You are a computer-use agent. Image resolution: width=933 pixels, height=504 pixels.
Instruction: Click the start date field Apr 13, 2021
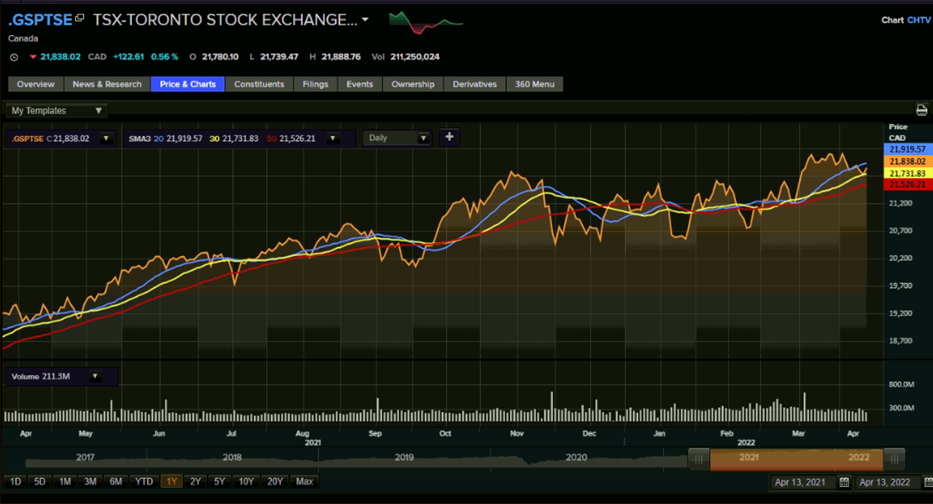(801, 482)
